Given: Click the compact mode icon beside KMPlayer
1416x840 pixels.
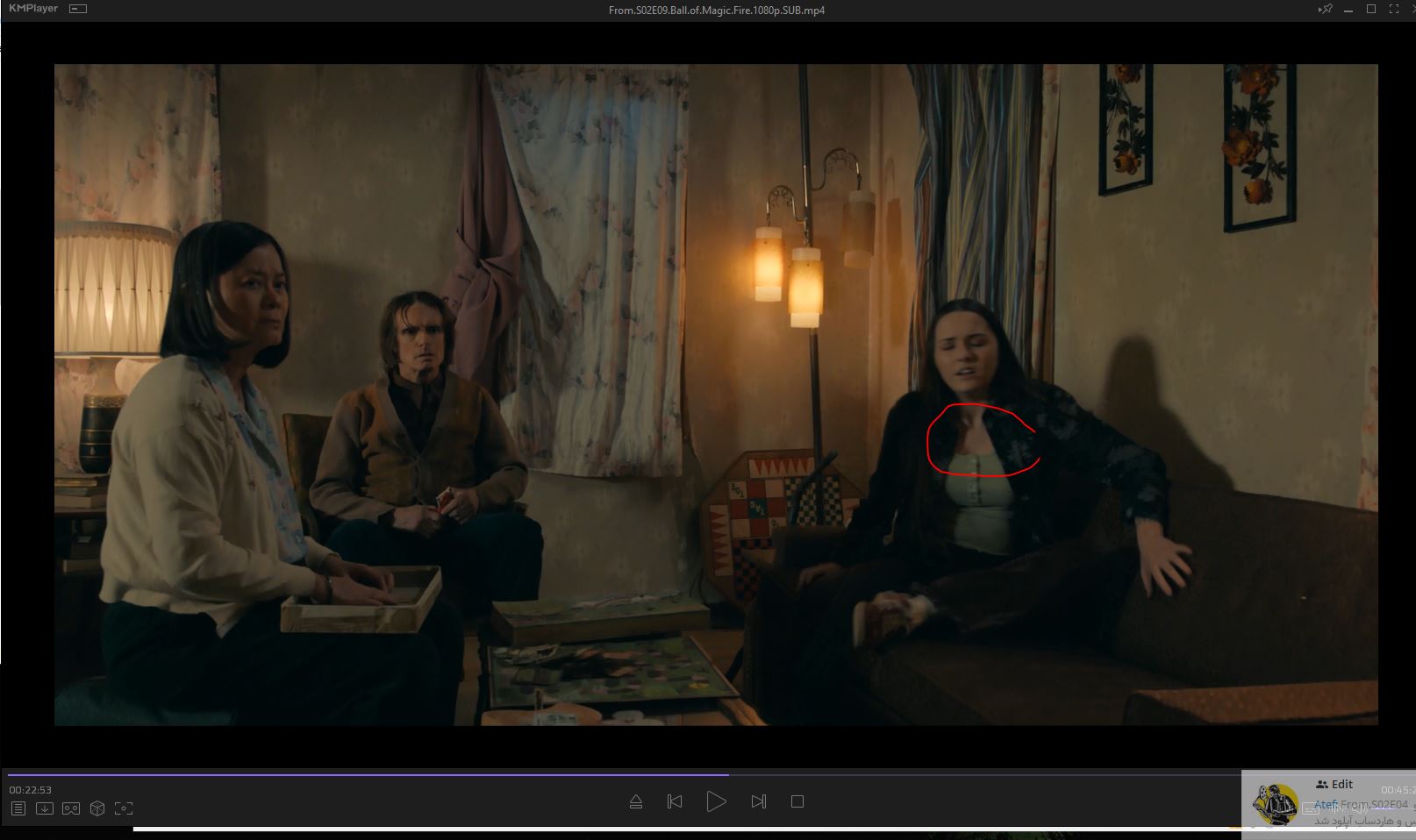Looking at the screenshot, I should pos(78,10).
